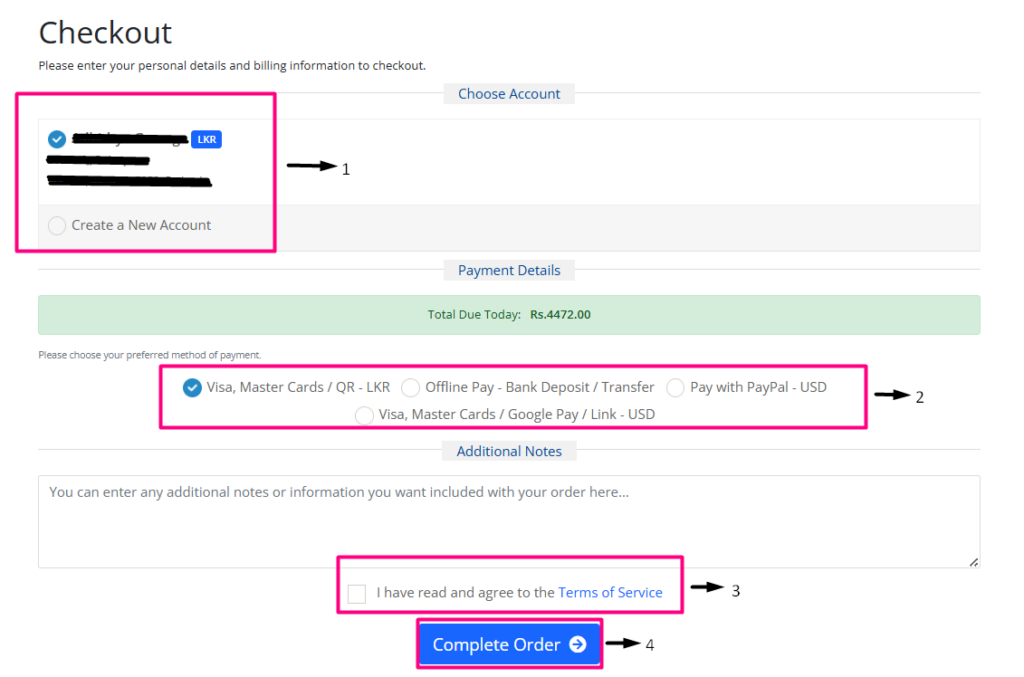This screenshot has height=677, width=1024.
Task: Click the arrow circle icon in Complete Order
Action: (x=577, y=645)
